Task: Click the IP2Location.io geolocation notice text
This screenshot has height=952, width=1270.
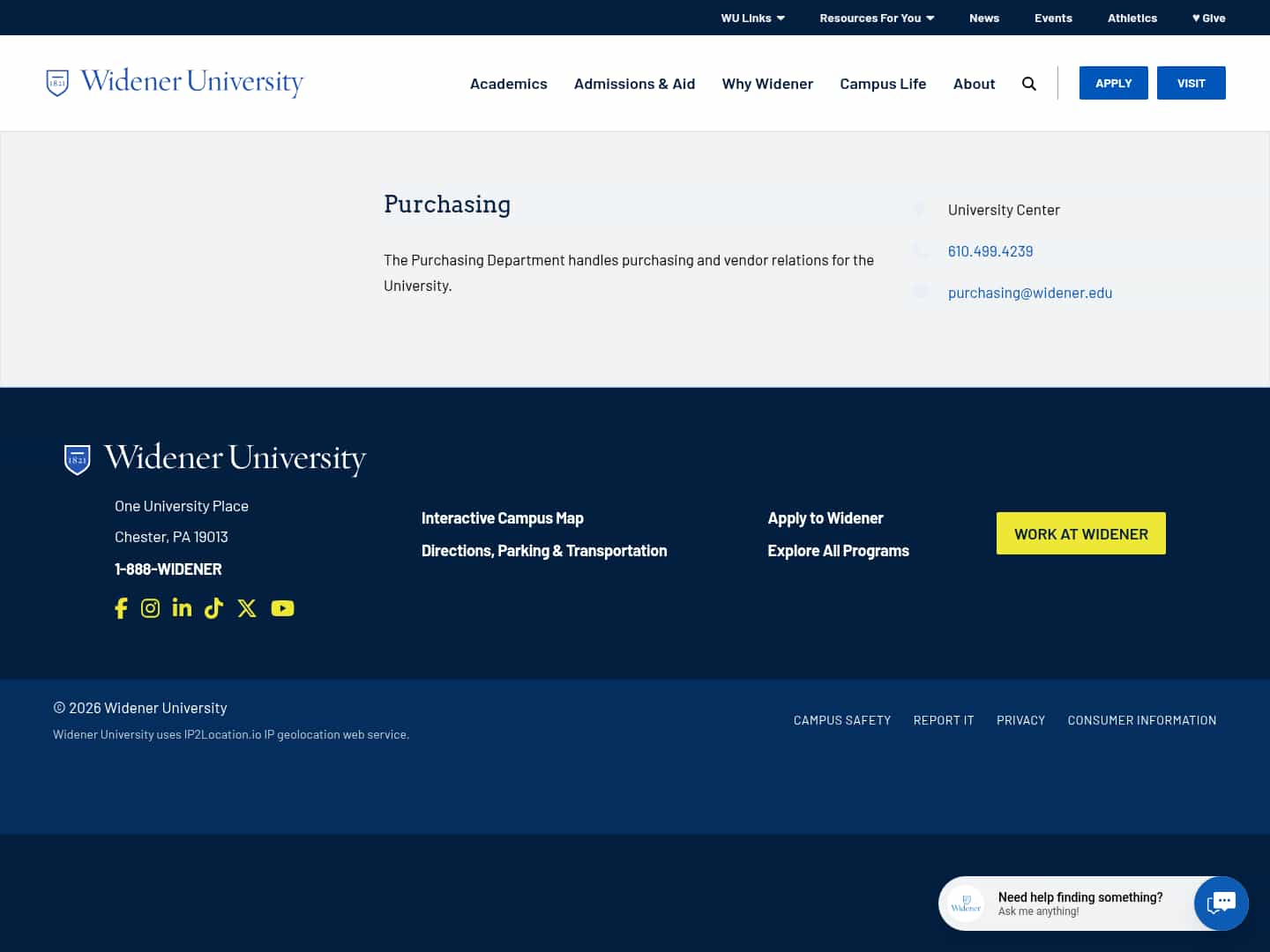Action: point(231,734)
